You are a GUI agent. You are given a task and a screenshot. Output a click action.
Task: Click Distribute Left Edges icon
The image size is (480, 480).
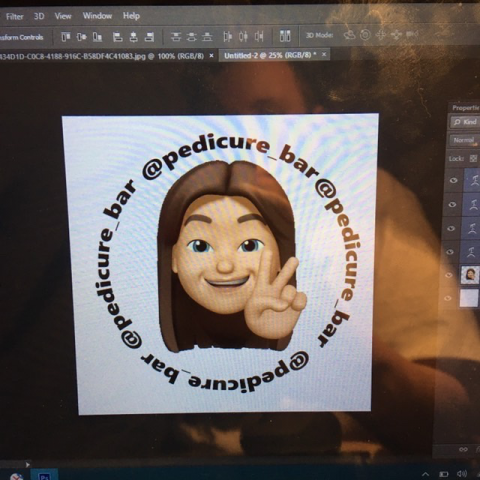click(228, 36)
